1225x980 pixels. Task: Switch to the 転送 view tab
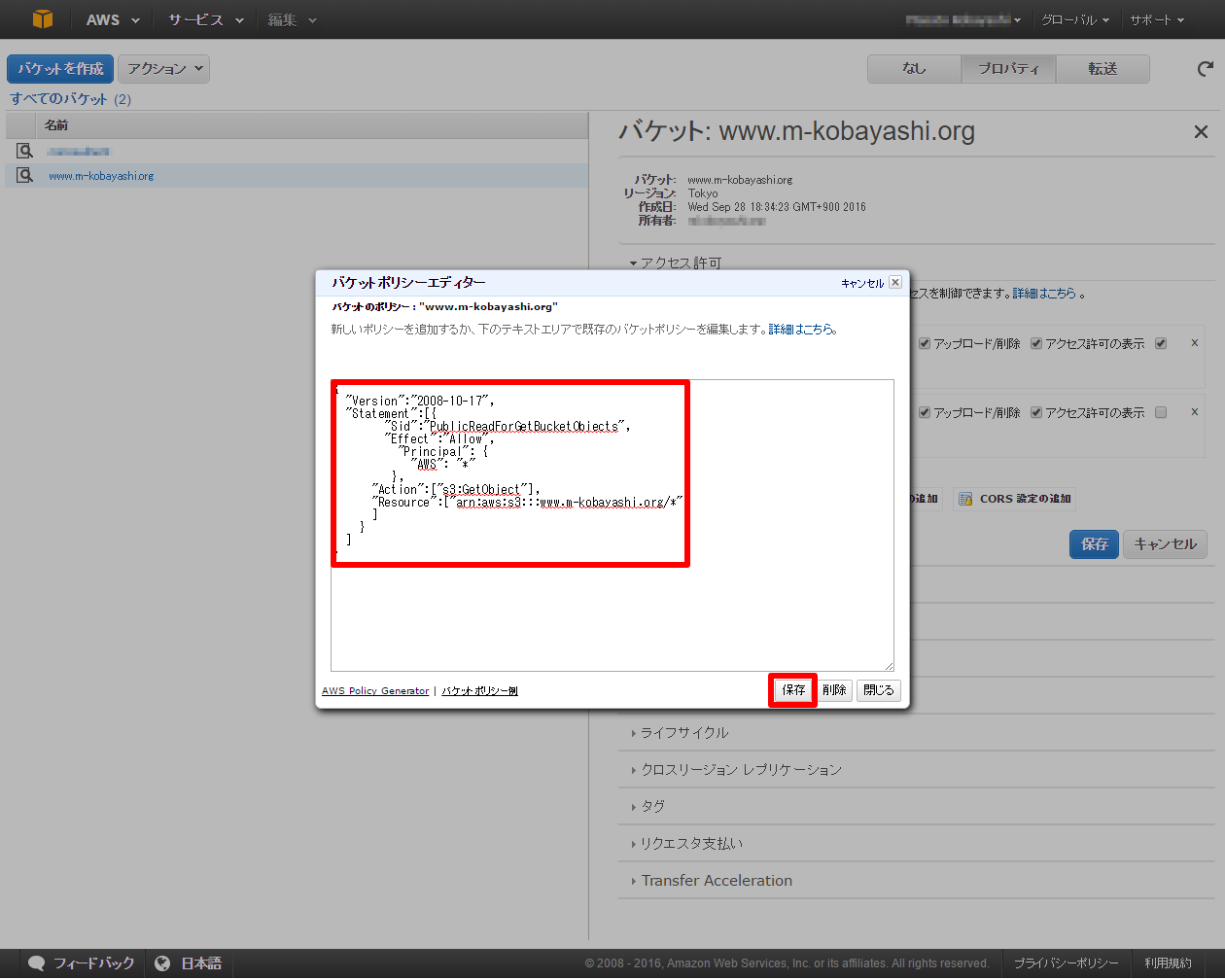pyautogui.click(x=1102, y=68)
